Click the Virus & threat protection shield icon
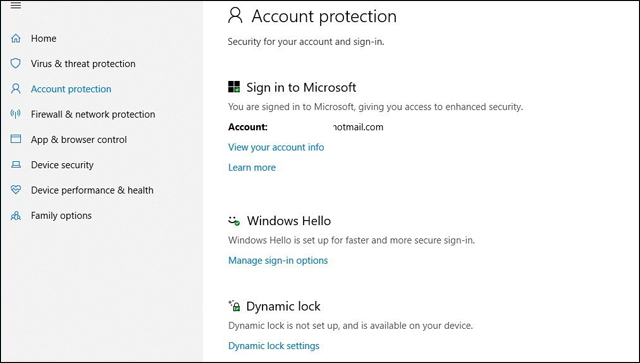Image resolution: width=640 pixels, height=363 pixels. [16, 63]
